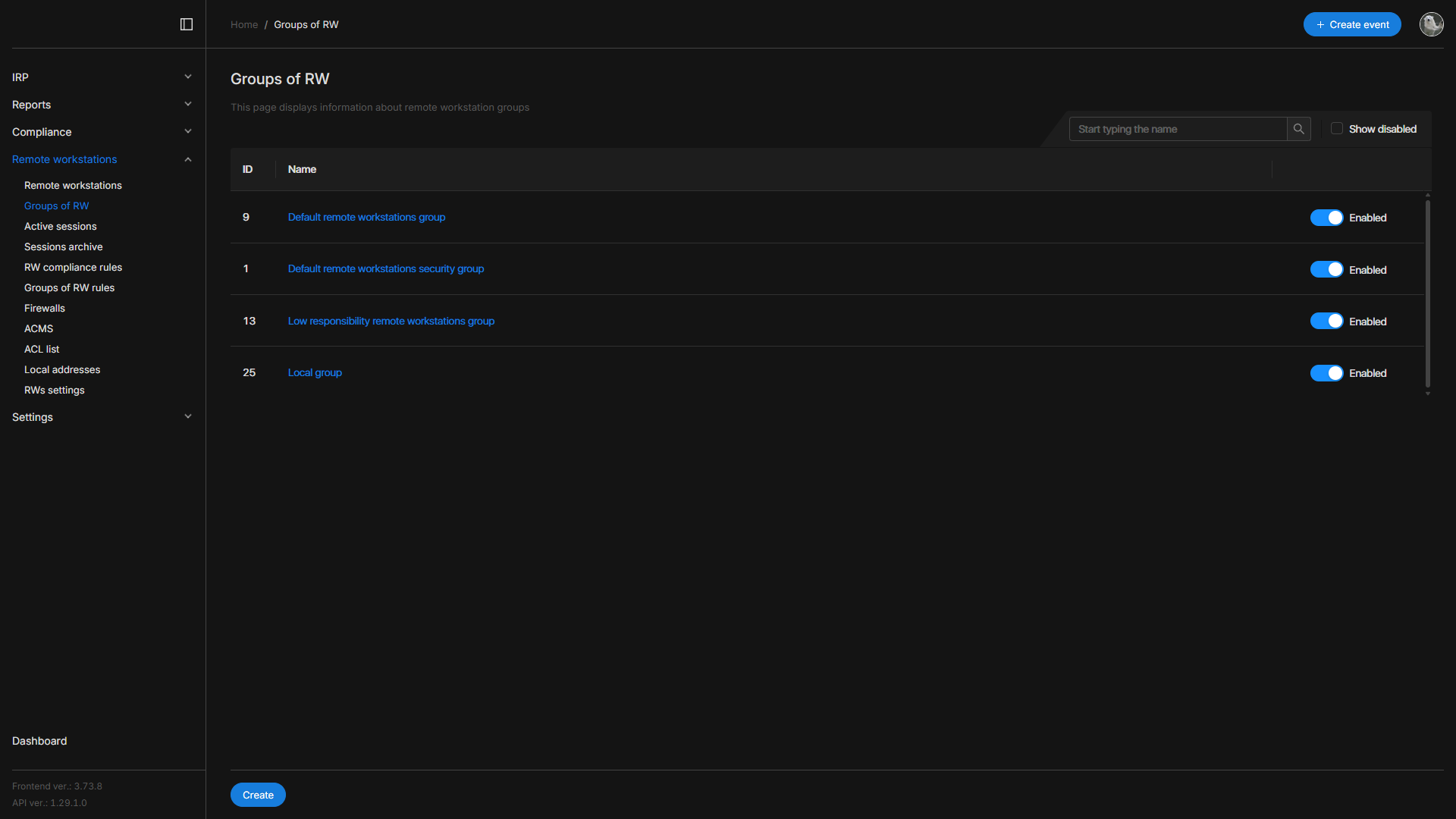Focus the name search input field
1456x819 pixels.
(1178, 129)
